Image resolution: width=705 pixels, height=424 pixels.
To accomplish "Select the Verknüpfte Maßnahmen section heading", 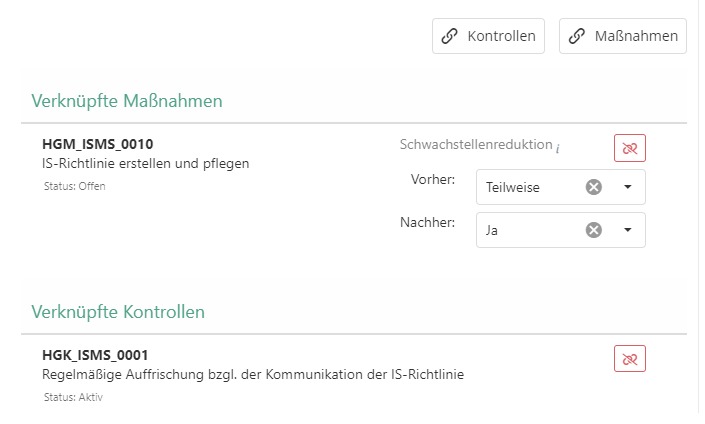I will [127, 101].
